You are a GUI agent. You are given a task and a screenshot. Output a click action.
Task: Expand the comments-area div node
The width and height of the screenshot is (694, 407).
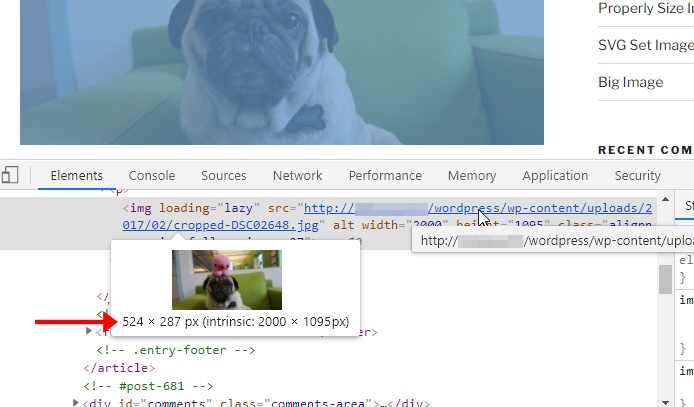(76, 403)
